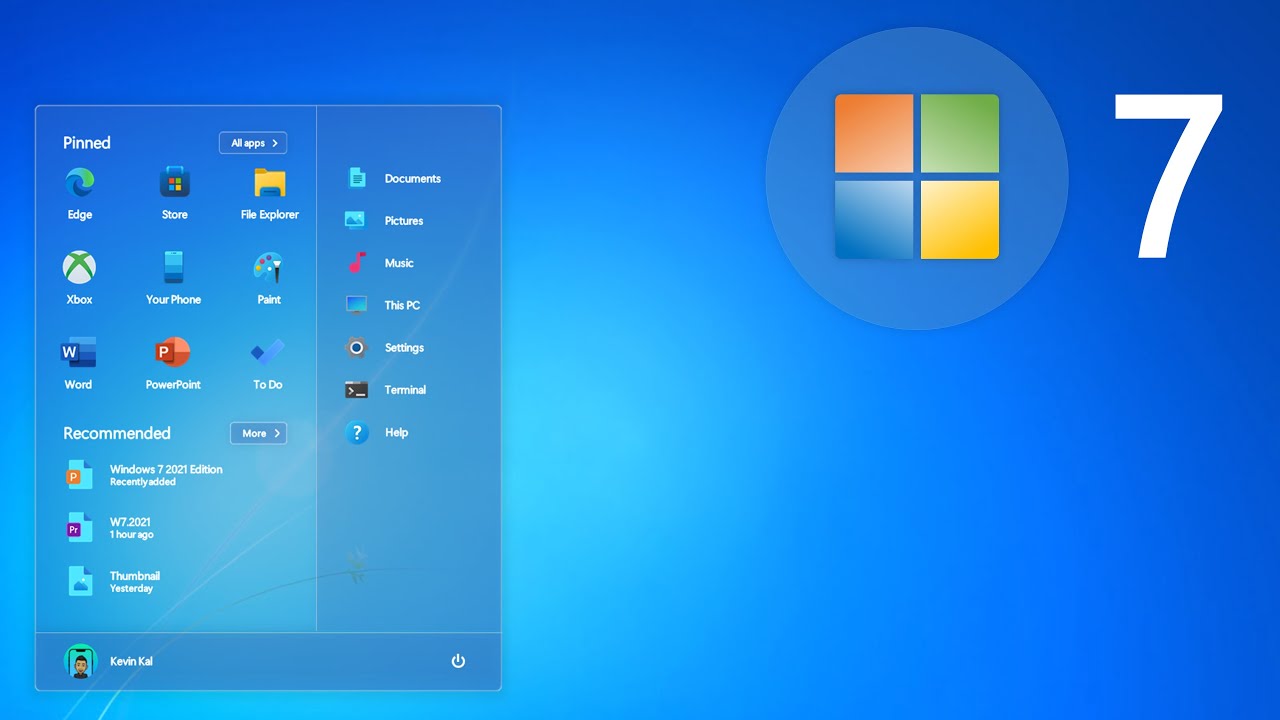Open the Edge browser icon

(x=80, y=182)
